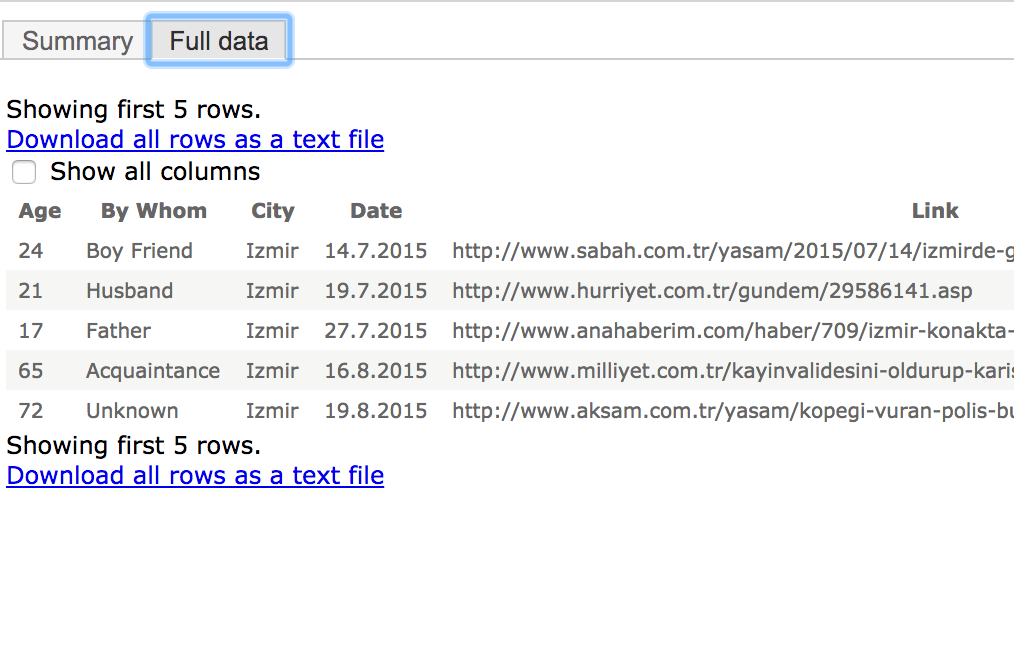Click the Husband cell
This screenshot has height=658, width=1014.
(x=129, y=291)
